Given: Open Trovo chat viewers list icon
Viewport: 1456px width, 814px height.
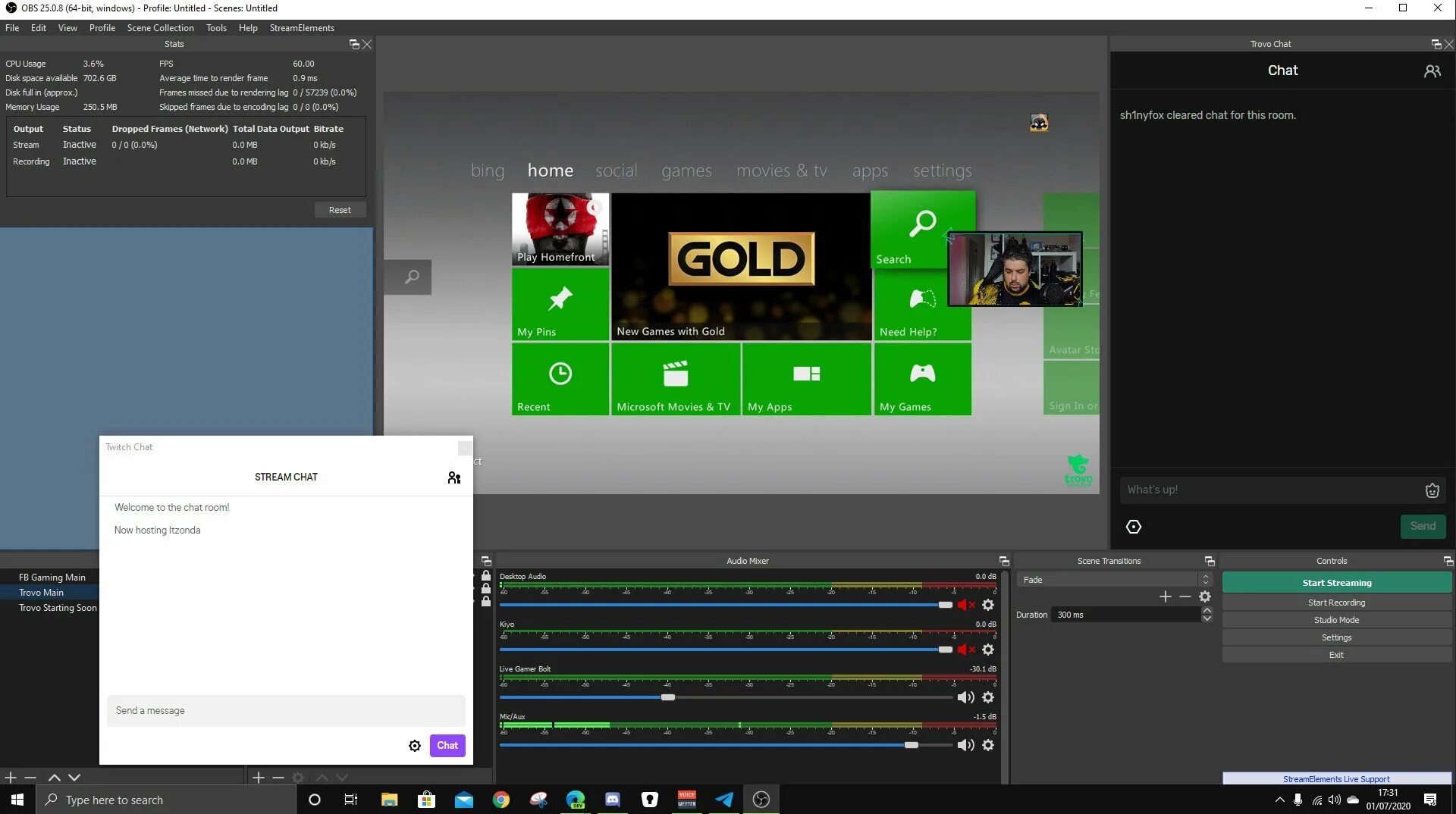Looking at the screenshot, I should pos(1432,70).
